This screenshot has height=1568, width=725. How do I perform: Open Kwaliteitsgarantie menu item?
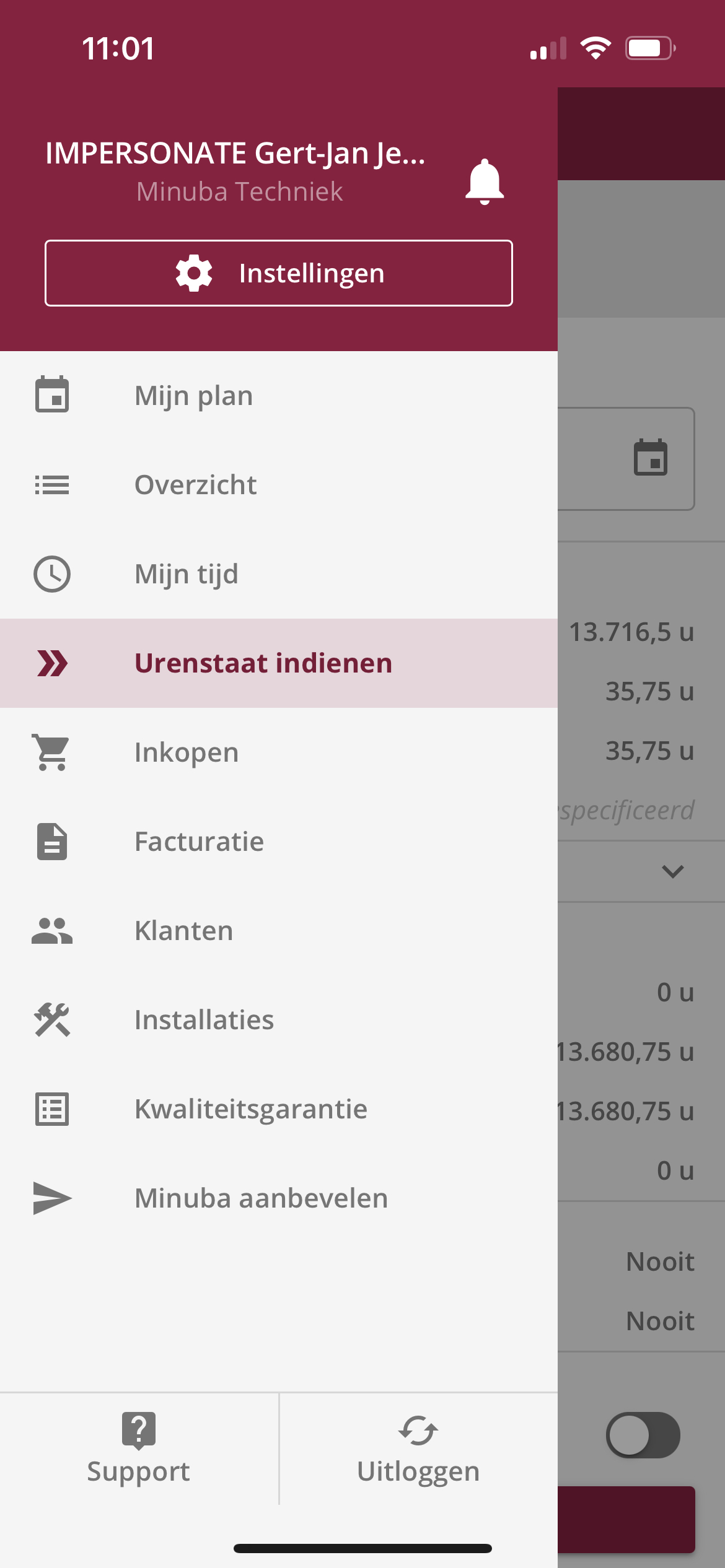point(279,1109)
